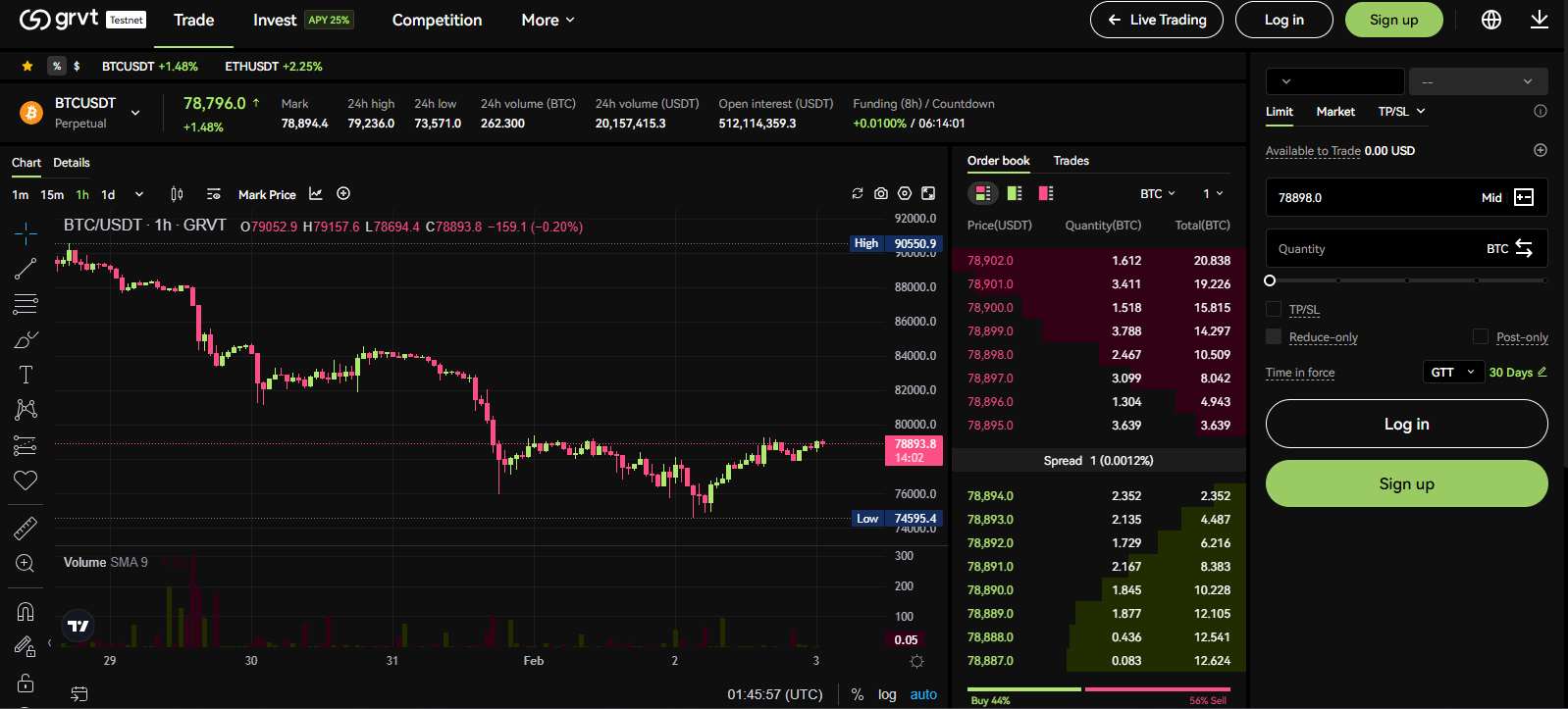Open the candlestick chart type selector
This screenshot has height=709, width=1568.
click(177, 194)
